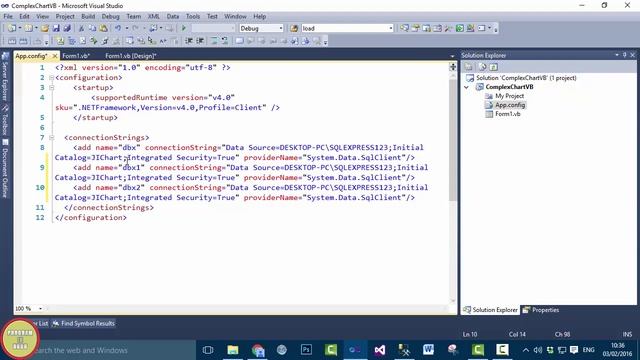Click the Task View taskbar icon
The height and width of the screenshot is (360, 640).
208,350
